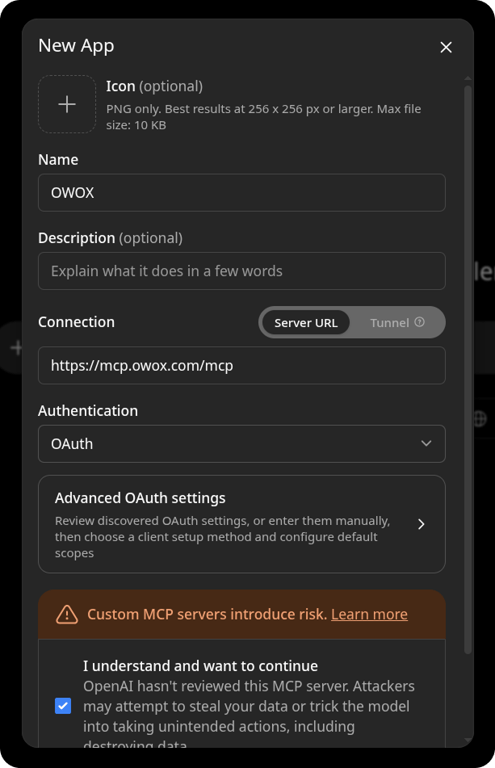Edit the server URL https://mcp.owox.com/mcp
Screen dimensions: 495x768
[x=242, y=365]
